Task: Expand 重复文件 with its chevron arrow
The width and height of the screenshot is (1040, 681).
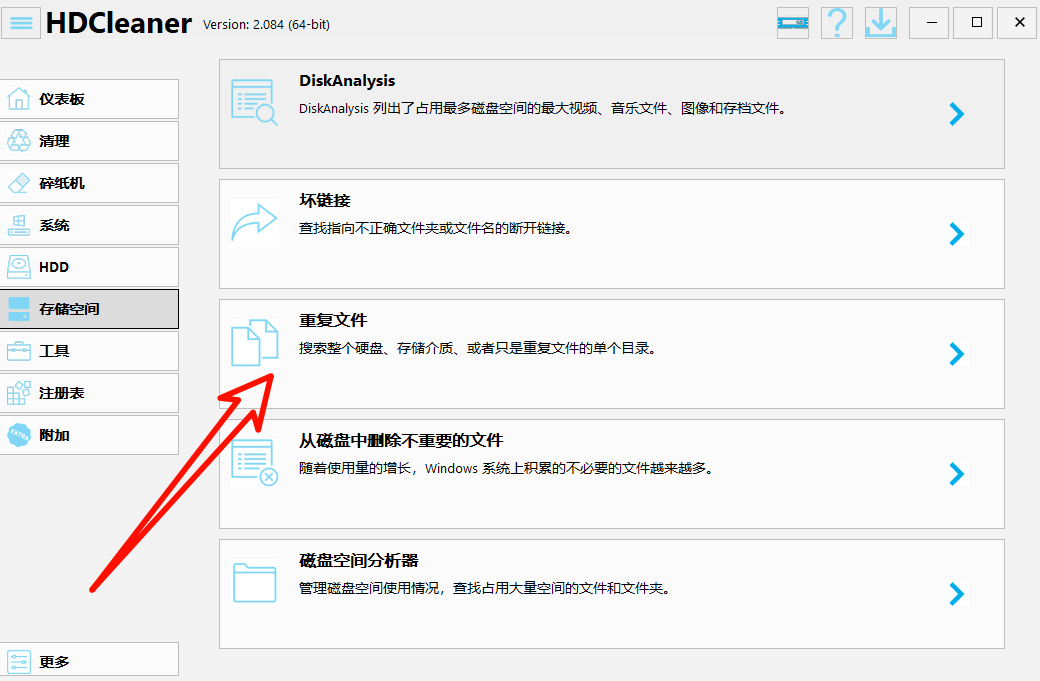Action: 956,354
